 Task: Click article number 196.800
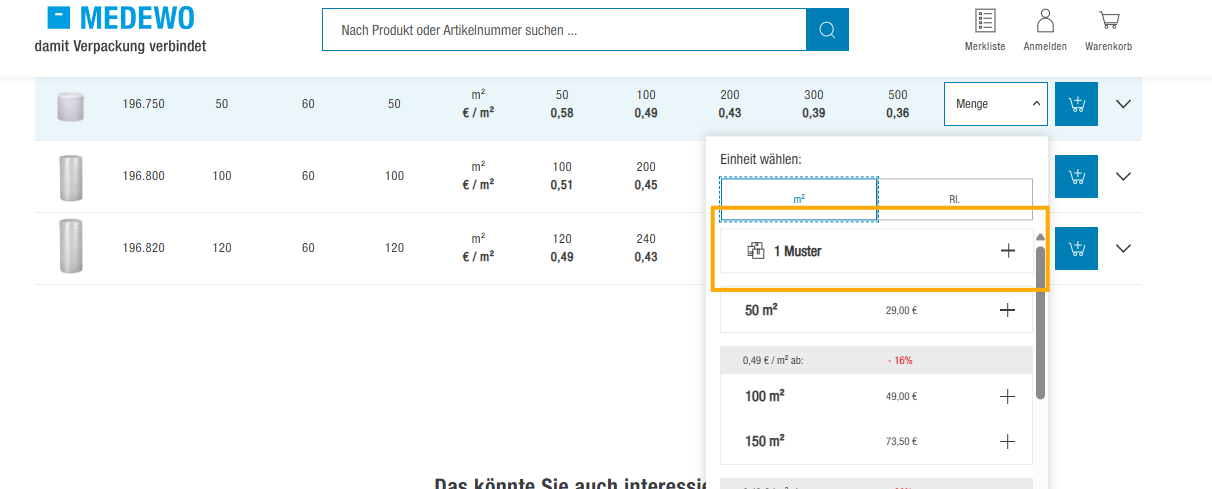[x=144, y=176]
